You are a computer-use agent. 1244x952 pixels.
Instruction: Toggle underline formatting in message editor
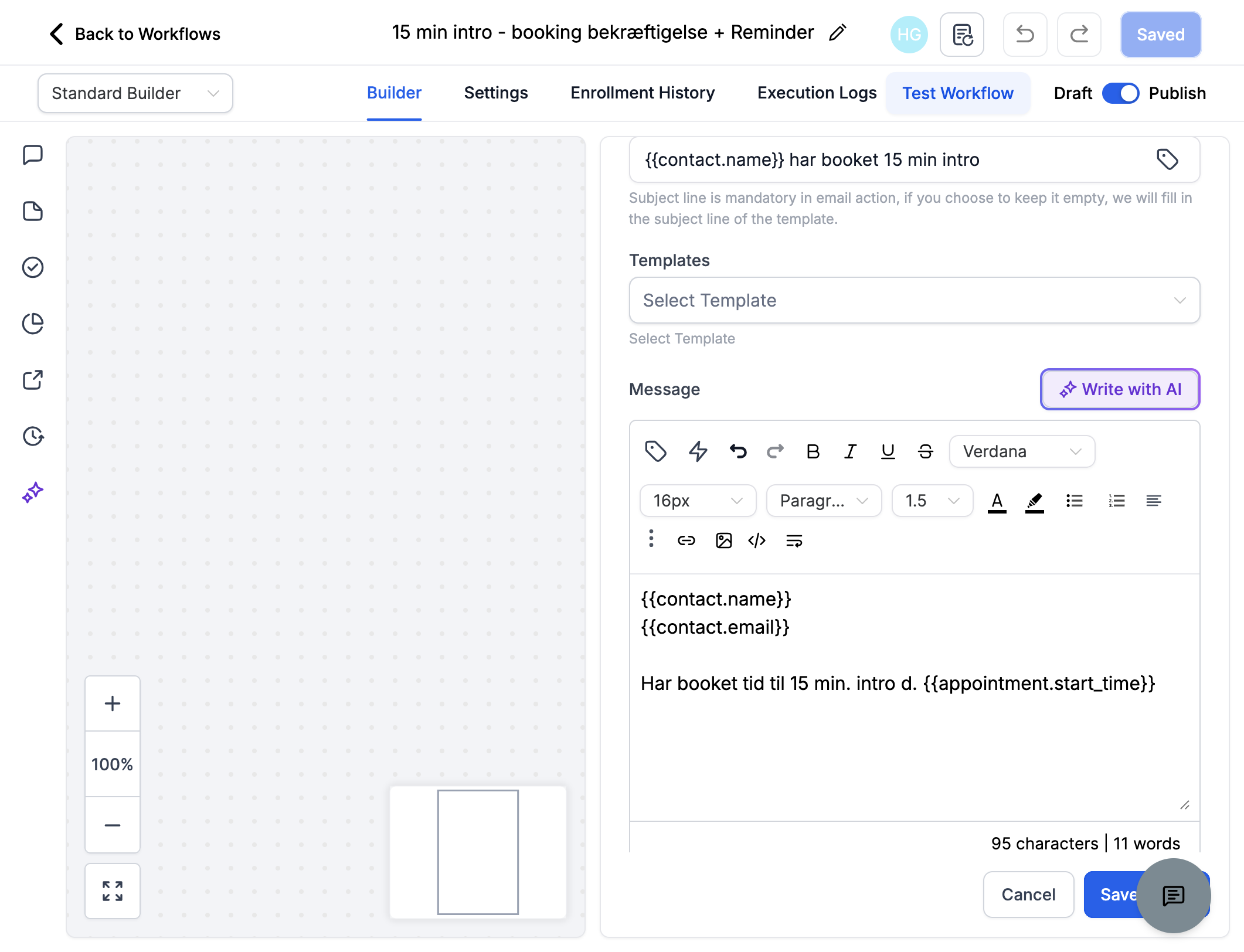[x=888, y=451]
